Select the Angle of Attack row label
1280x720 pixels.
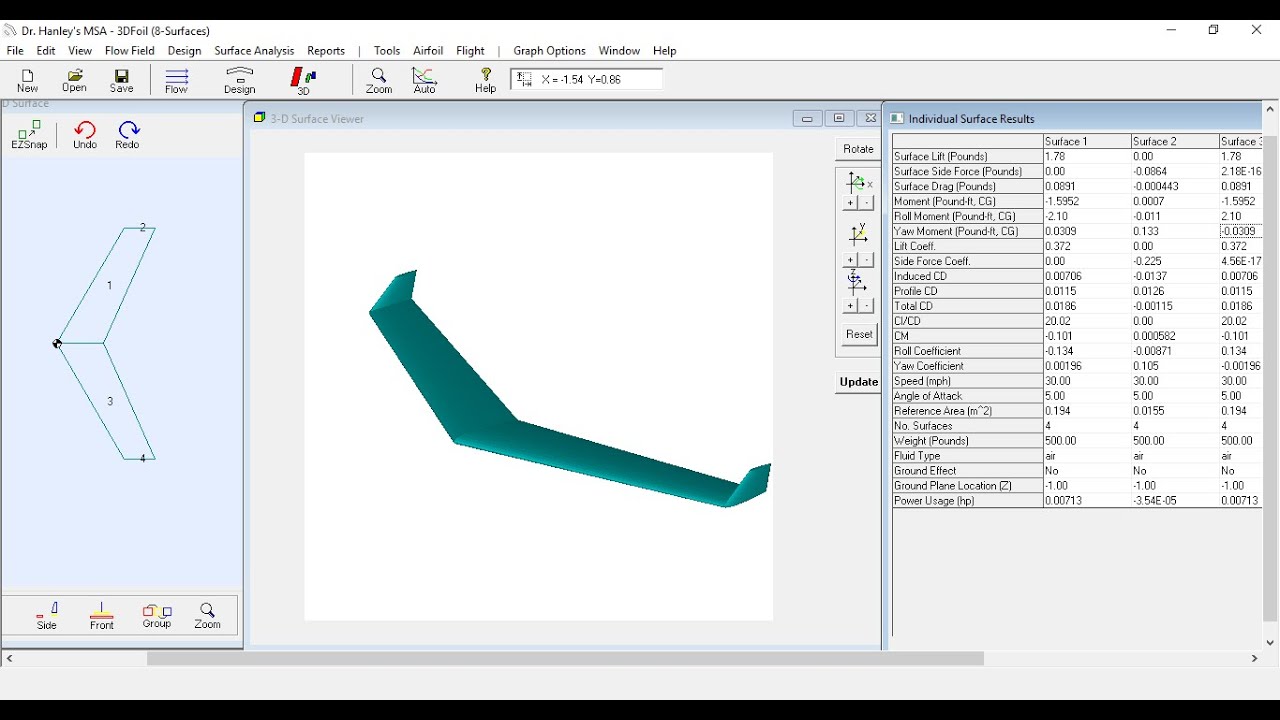[967, 397]
